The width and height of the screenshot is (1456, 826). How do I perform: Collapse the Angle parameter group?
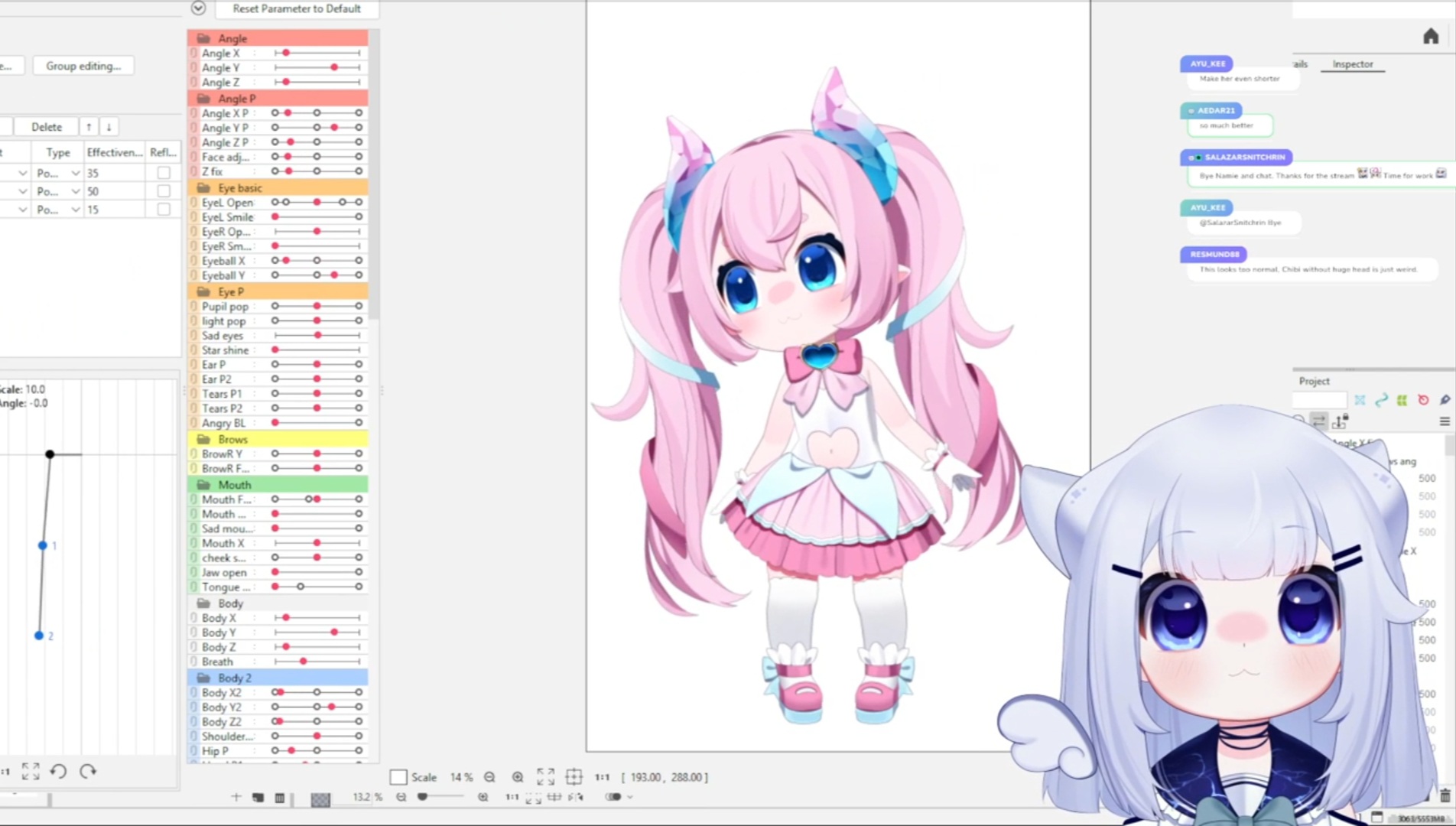tap(203, 38)
